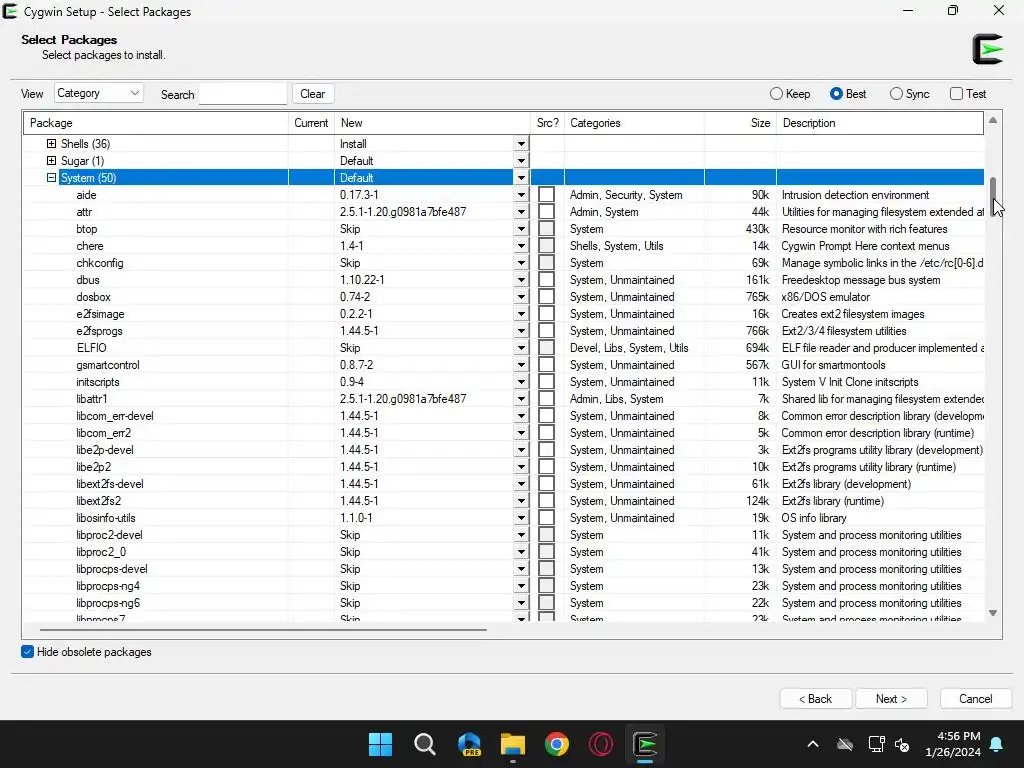Cancel the Cygwin setup
The width and height of the screenshot is (1024, 768).
pos(976,699)
